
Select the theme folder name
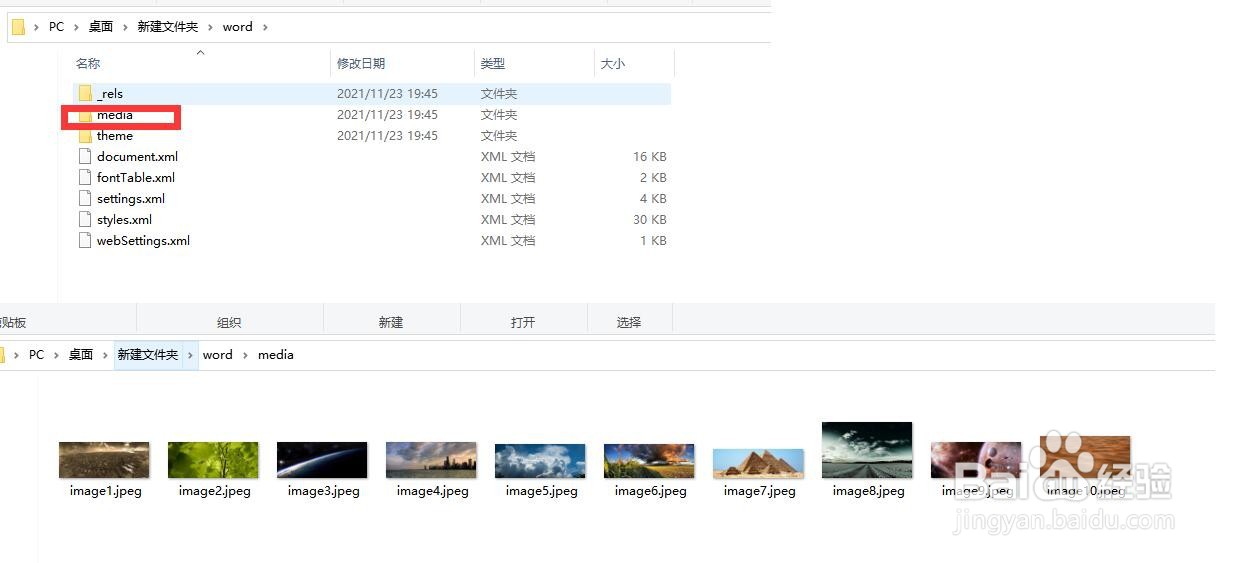tap(115, 136)
